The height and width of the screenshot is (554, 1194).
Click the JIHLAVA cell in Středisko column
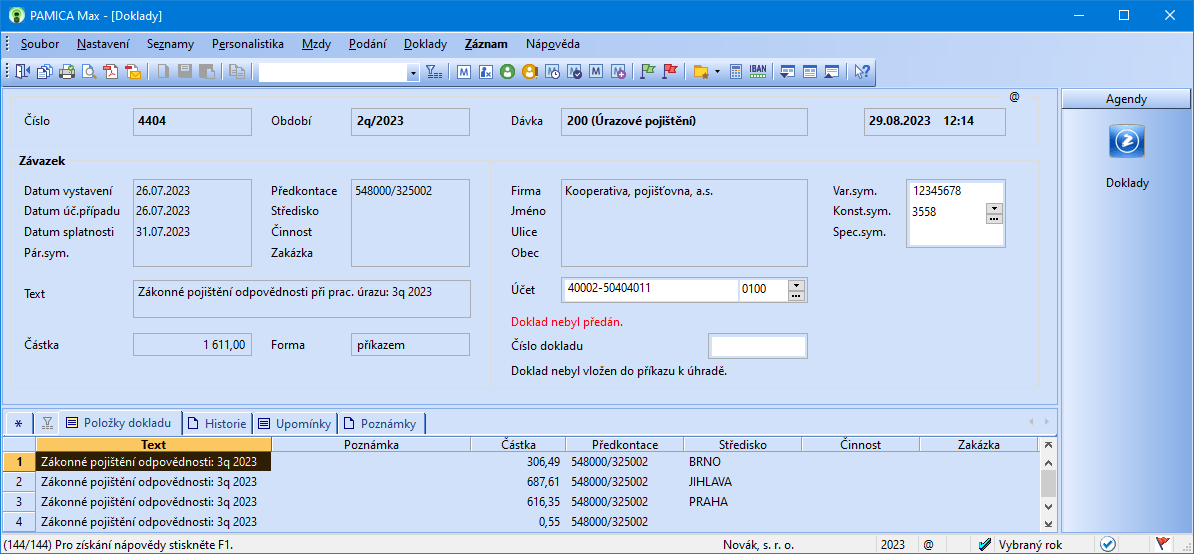tap(742, 482)
